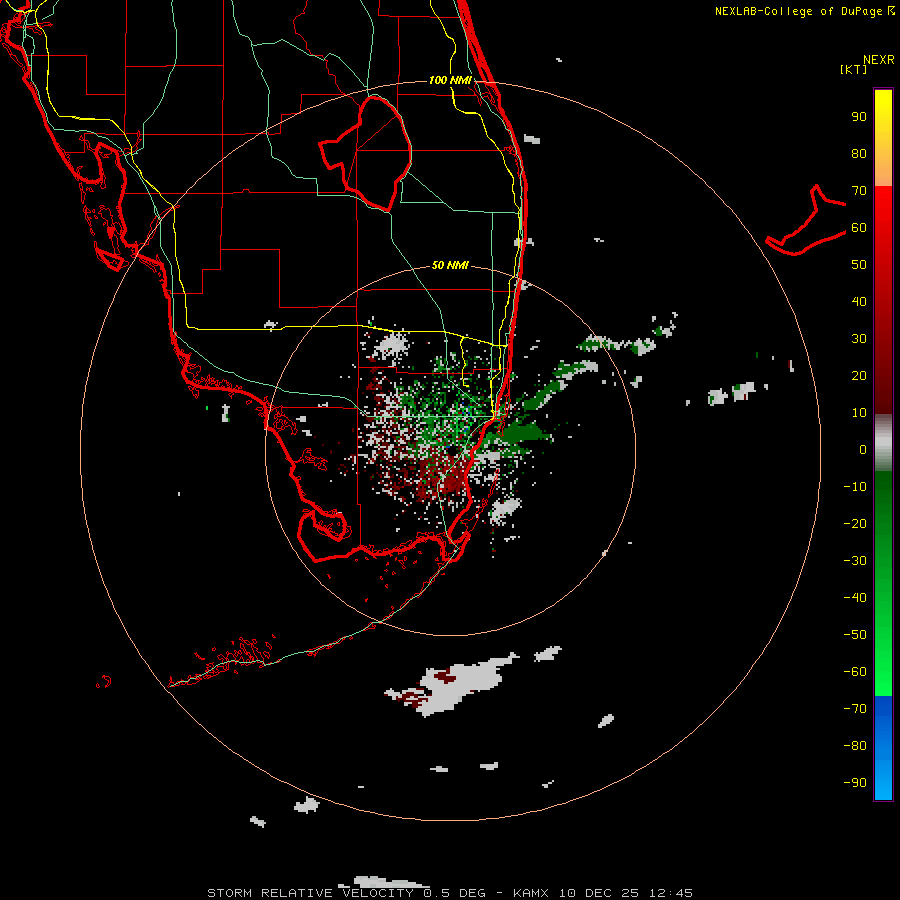Image resolution: width=900 pixels, height=900 pixels.
Task: Click the "80" value on the velocity scale
Action: coord(859,154)
